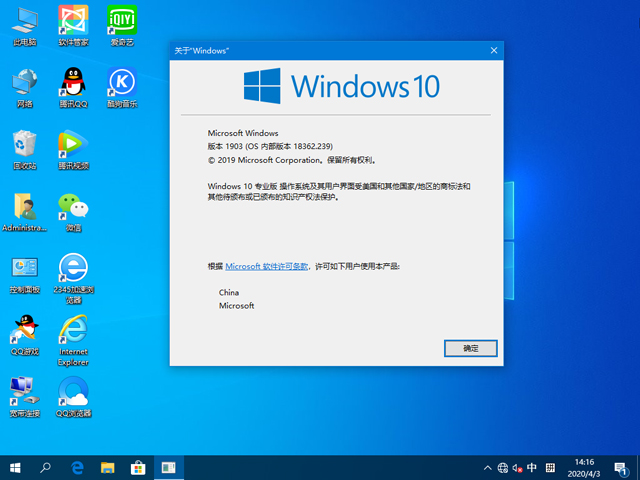Select the 软件管家 desktop shortcut
The image size is (640, 480).
point(73,26)
